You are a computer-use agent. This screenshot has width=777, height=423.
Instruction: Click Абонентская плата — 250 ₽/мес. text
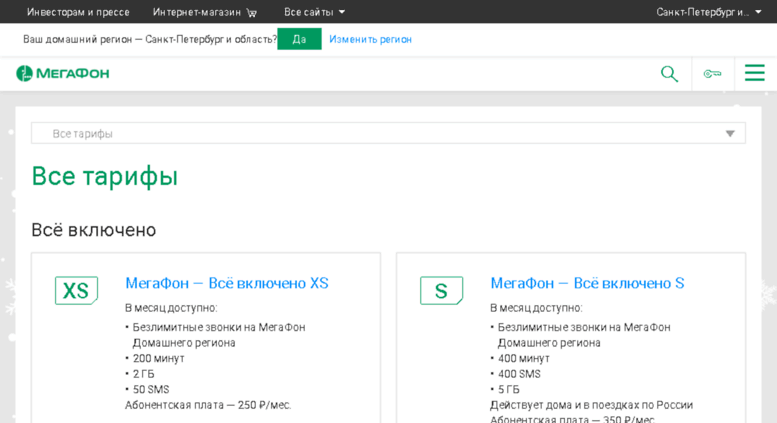point(208,405)
